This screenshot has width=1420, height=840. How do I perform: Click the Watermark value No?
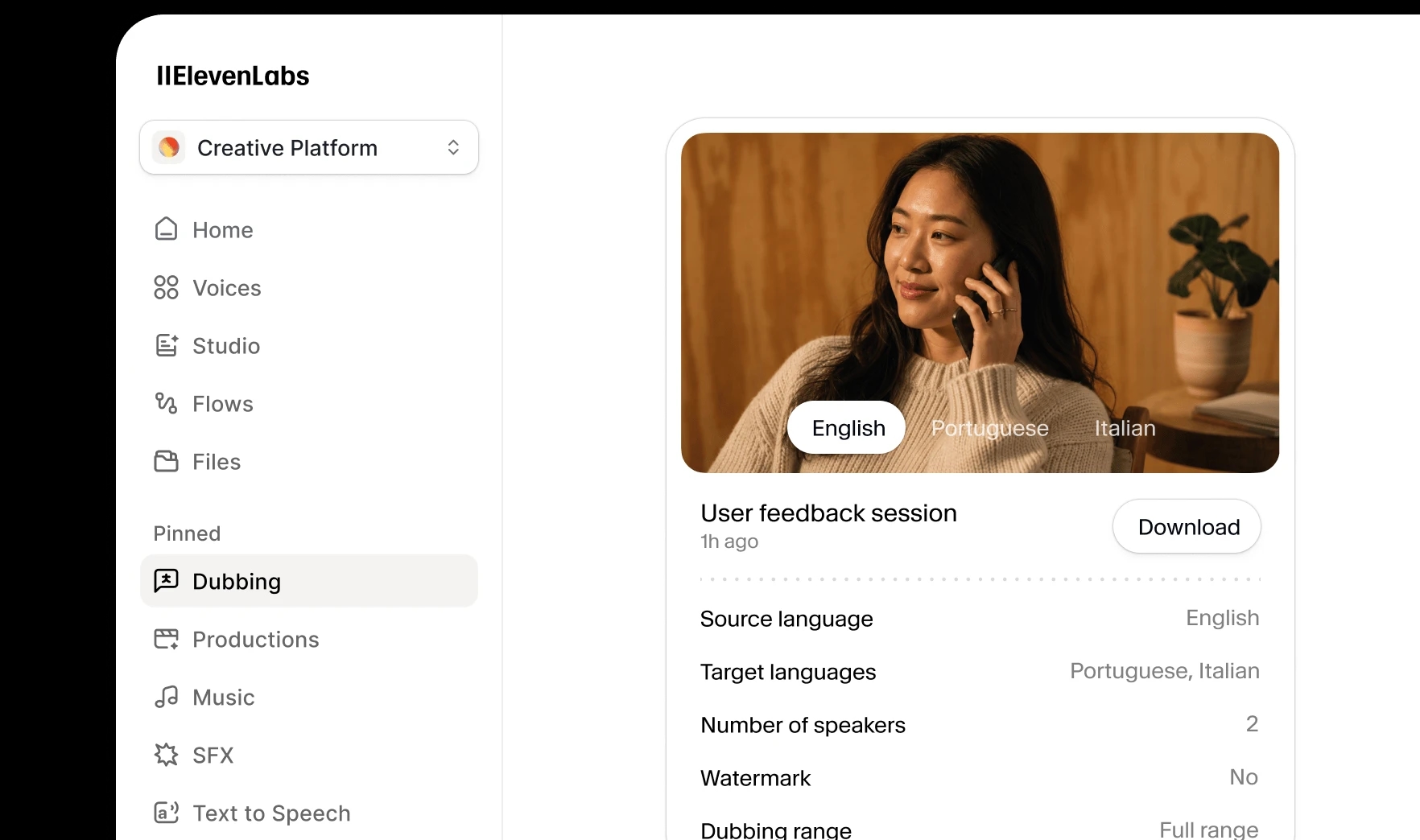click(x=1244, y=777)
